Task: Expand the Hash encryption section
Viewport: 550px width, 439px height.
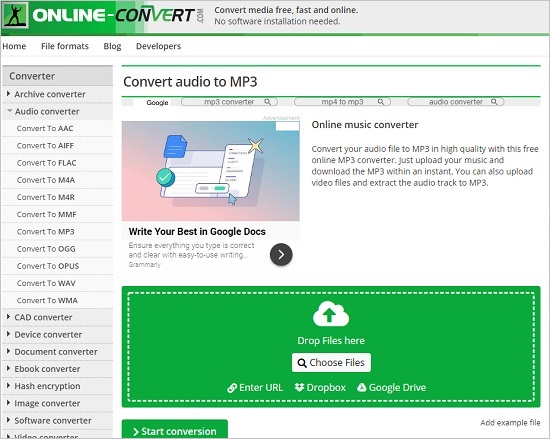Action: [x=58, y=386]
